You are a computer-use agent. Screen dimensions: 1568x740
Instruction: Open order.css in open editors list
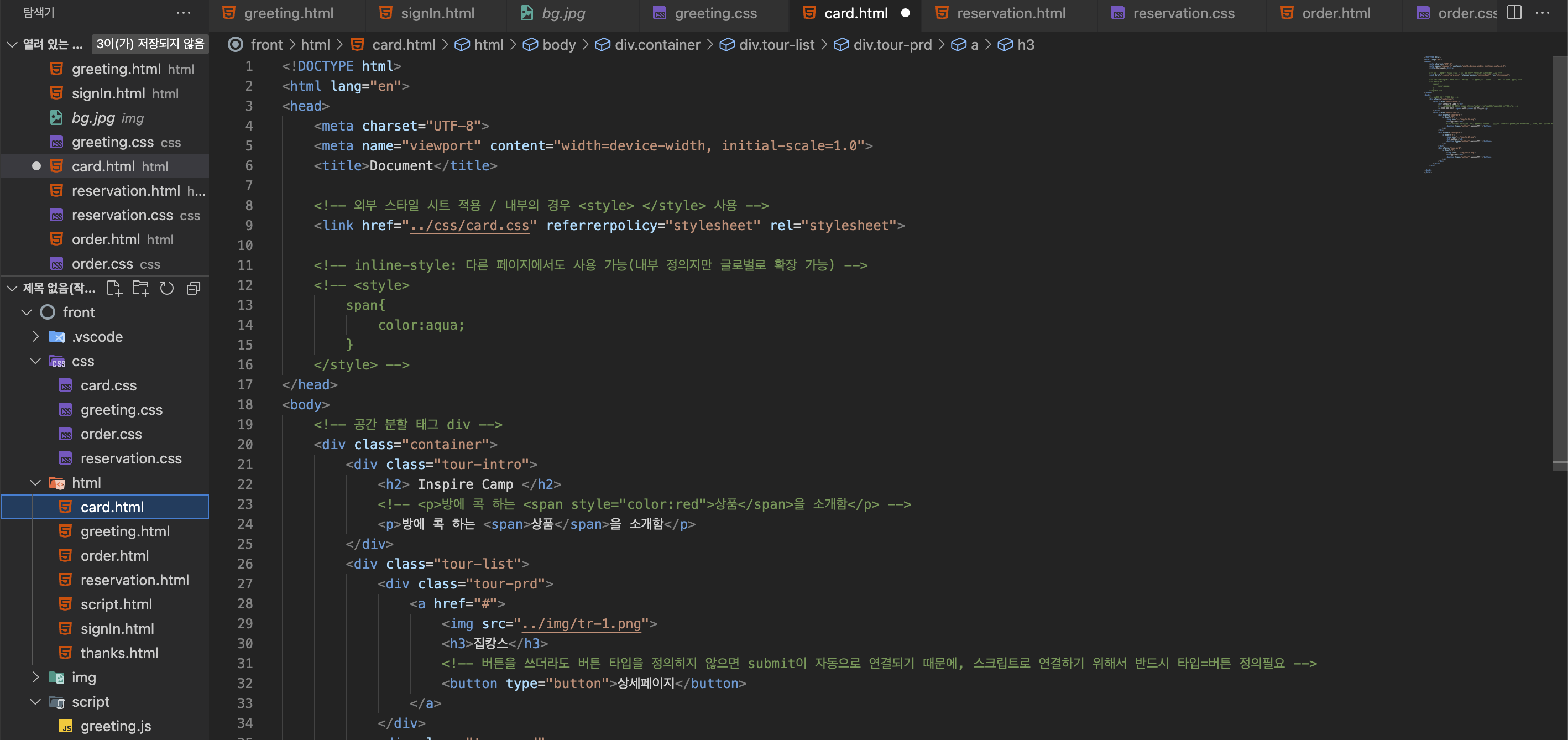pyautogui.click(x=104, y=264)
